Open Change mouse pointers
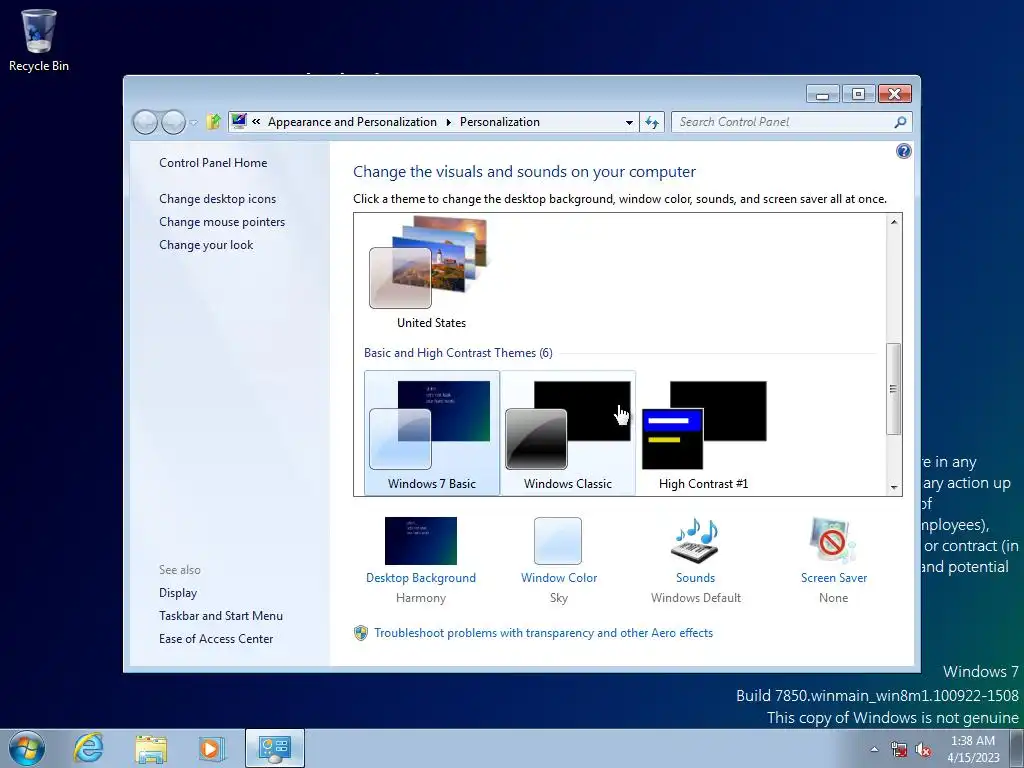Image resolution: width=1024 pixels, height=768 pixels. [222, 221]
